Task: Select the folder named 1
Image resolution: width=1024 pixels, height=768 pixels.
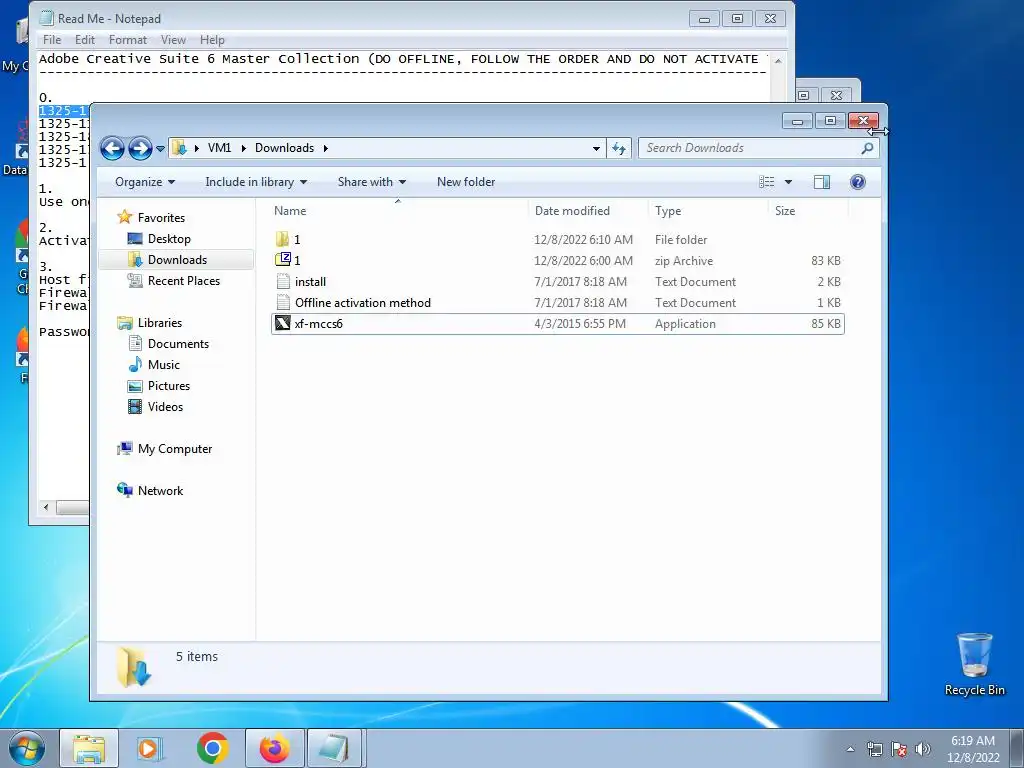Action: (x=558, y=240)
